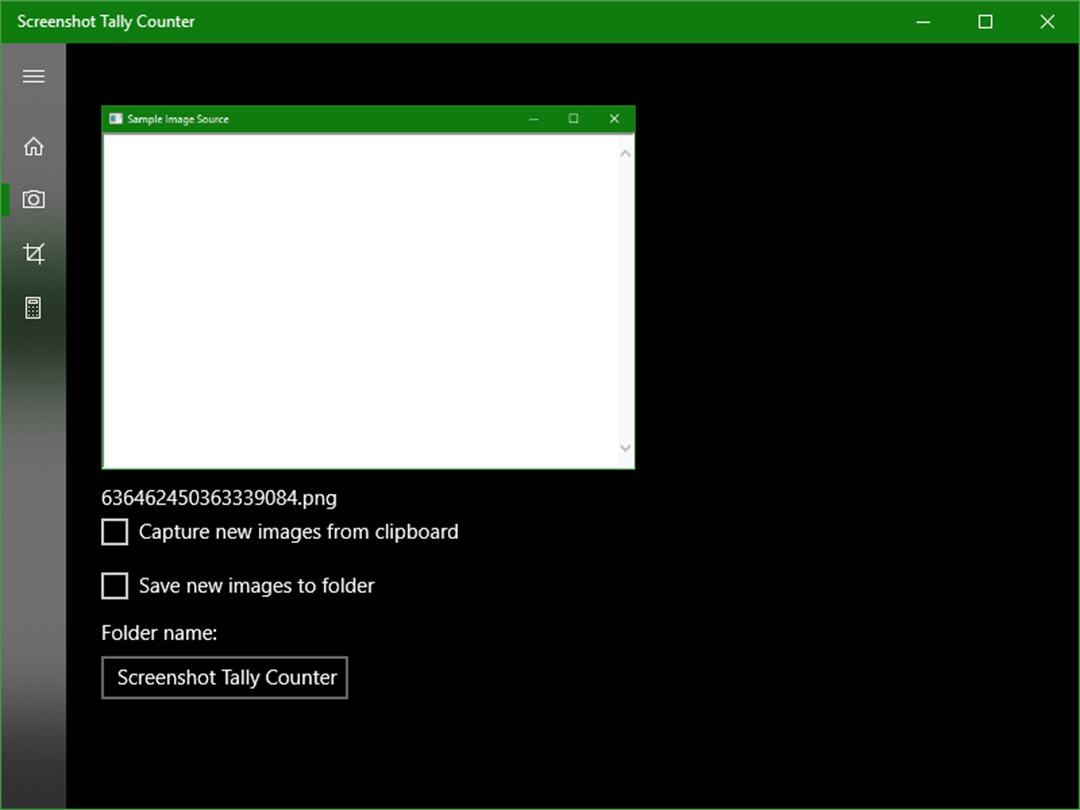Click the X in the Sample Image Source preview
The width and height of the screenshot is (1080, 810).
(614, 118)
